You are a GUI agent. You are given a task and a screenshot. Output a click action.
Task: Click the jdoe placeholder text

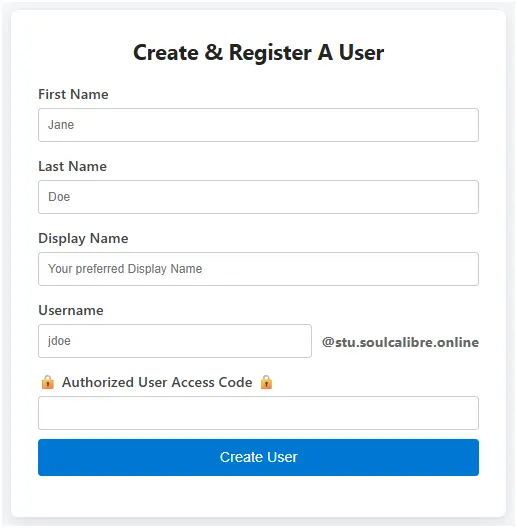(59, 341)
